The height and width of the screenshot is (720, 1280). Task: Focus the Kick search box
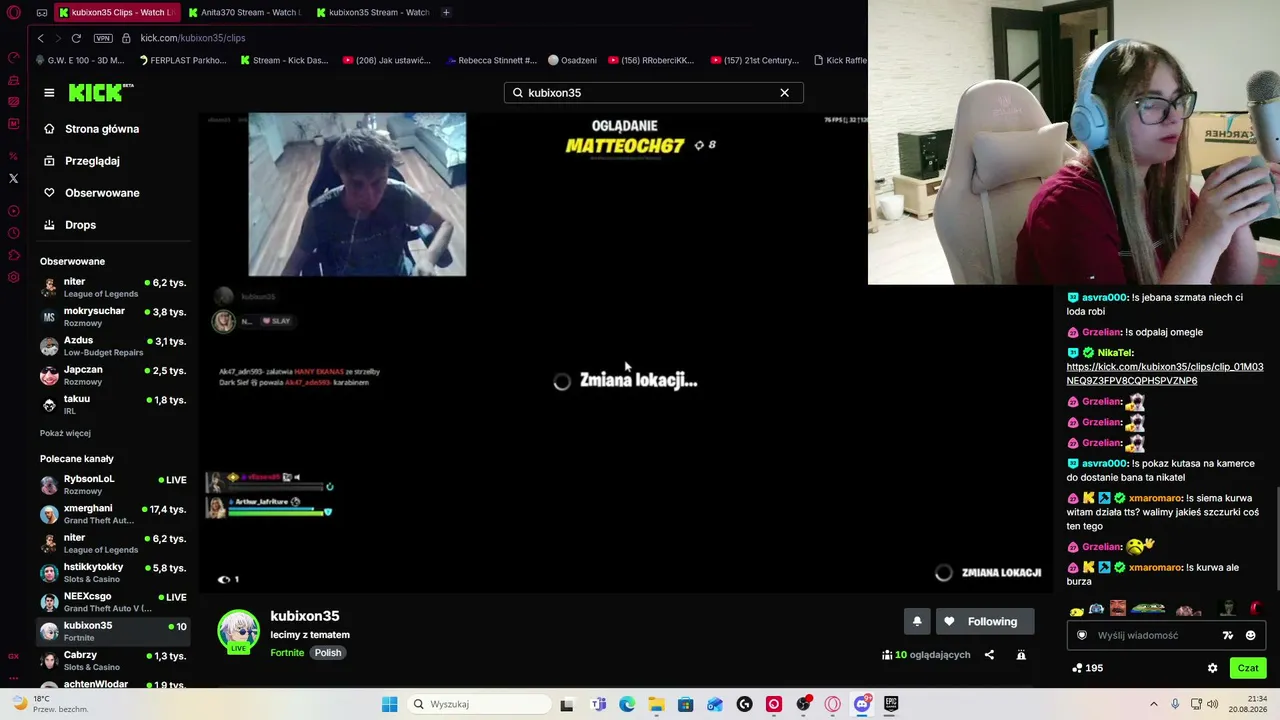[653, 92]
